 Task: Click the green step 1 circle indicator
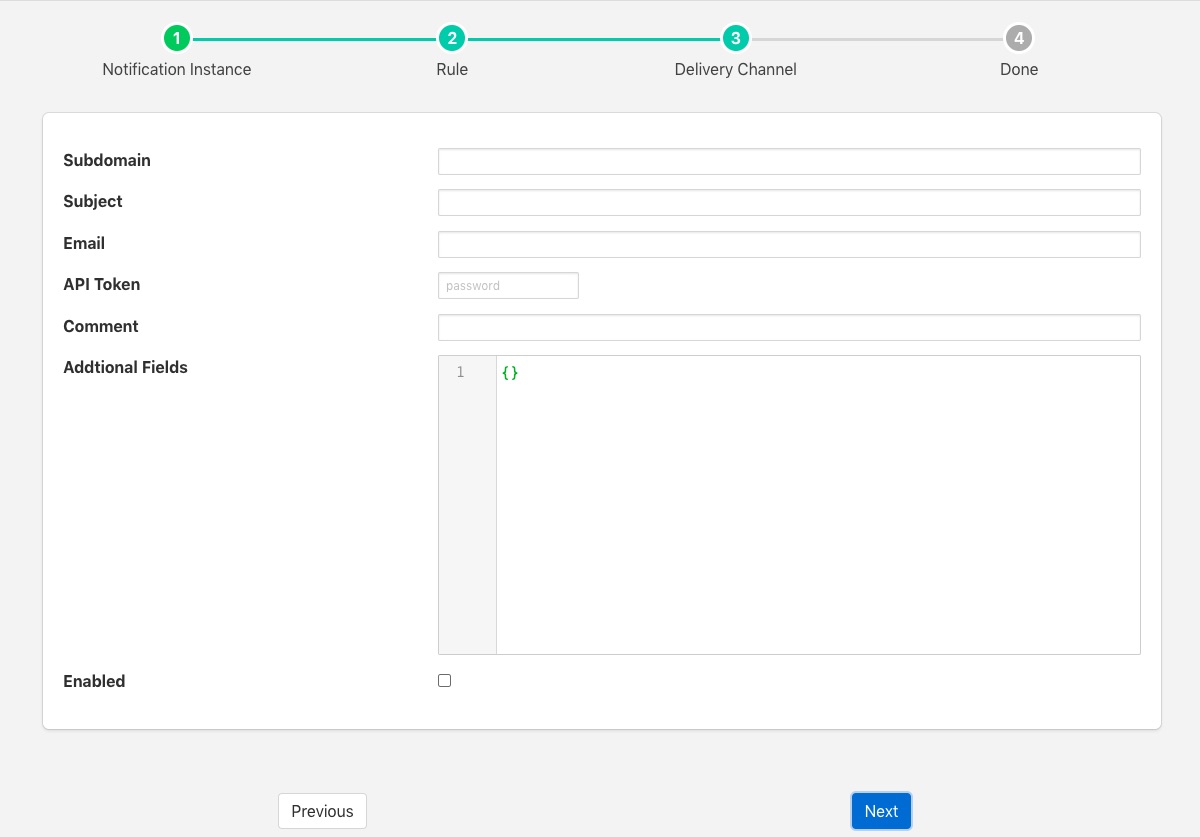coord(177,38)
